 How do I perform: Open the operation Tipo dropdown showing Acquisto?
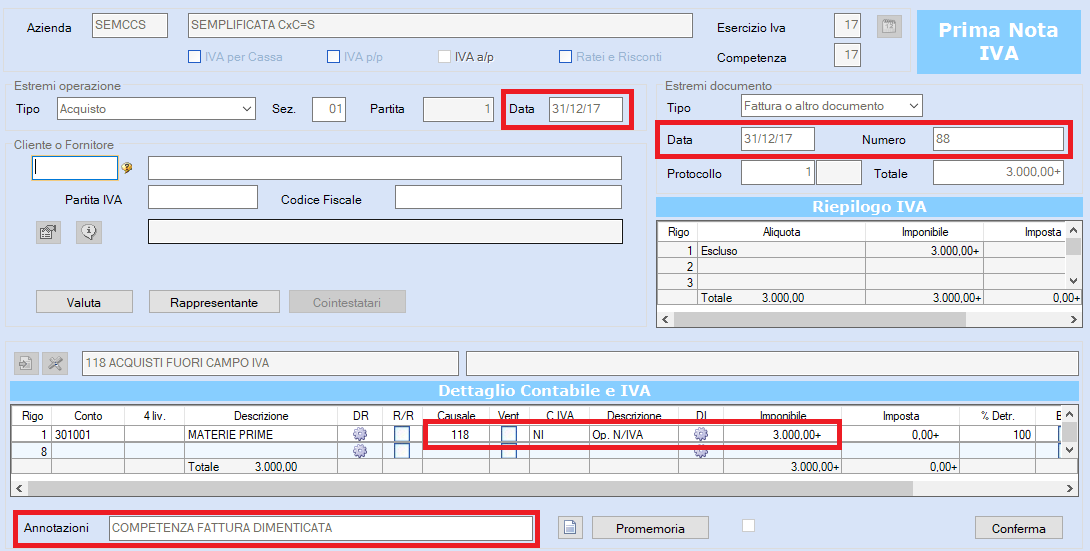tap(156, 109)
